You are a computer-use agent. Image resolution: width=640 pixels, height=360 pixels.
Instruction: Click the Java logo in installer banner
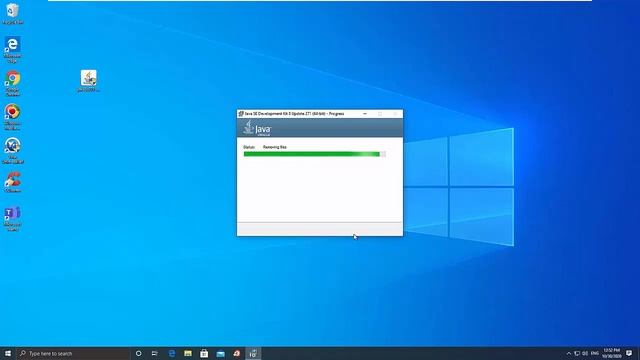pyautogui.click(x=257, y=128)
